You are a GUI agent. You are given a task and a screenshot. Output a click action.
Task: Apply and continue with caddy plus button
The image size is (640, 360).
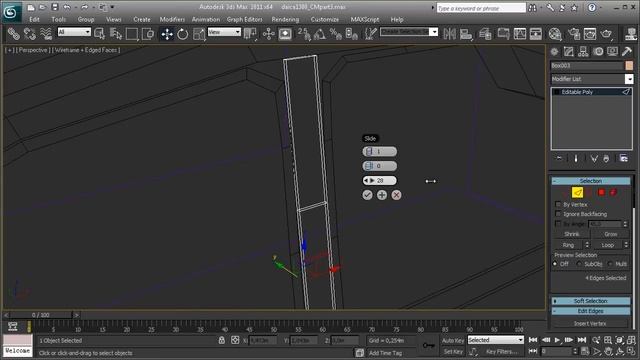(x=382, y=195)
